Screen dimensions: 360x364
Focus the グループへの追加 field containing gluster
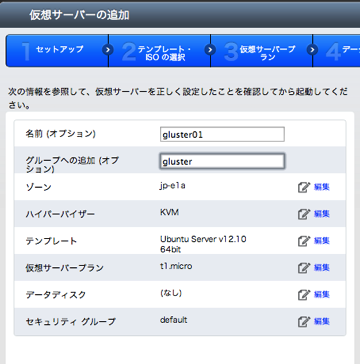pyautogui.click(x=222, y=161)
